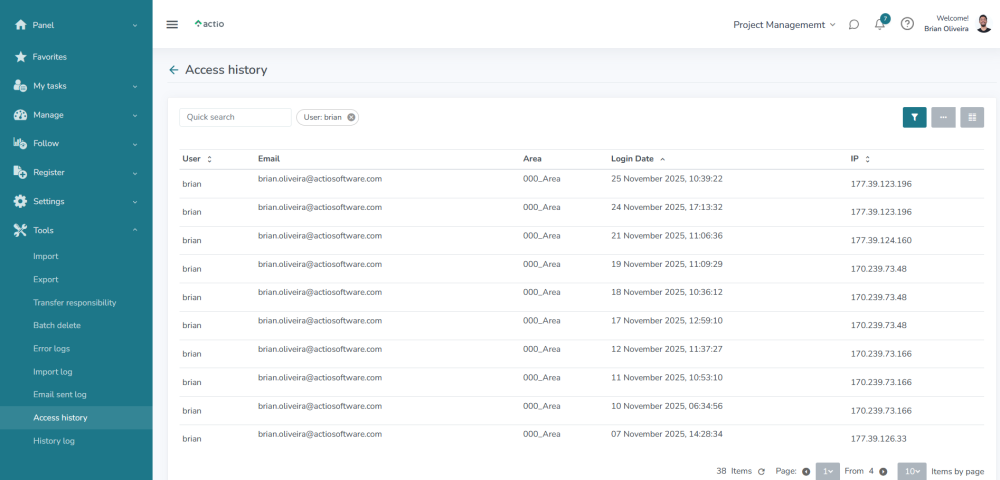The height and width of the screenshot is (480, 1000).
Task: Expand the Settings chevron
Action: [x=135, y=201]
